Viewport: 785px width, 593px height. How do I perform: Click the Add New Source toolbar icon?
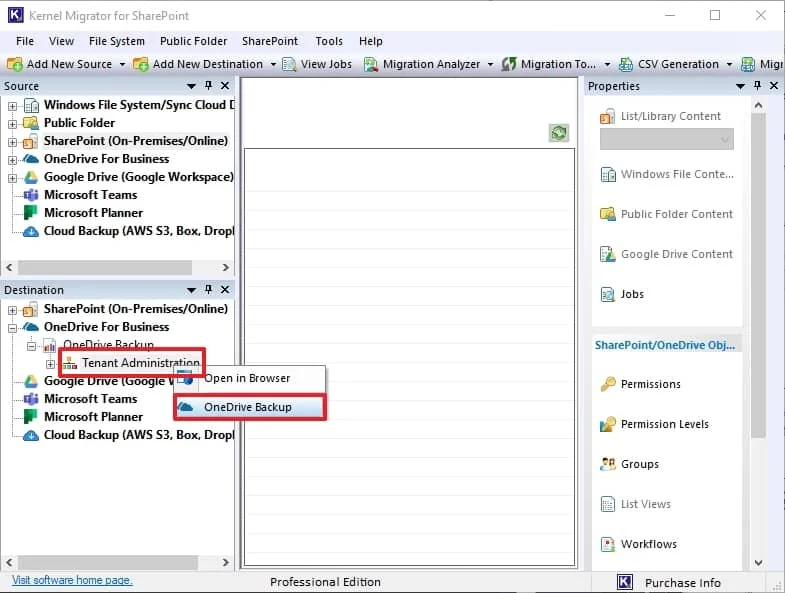click(15, 64)
